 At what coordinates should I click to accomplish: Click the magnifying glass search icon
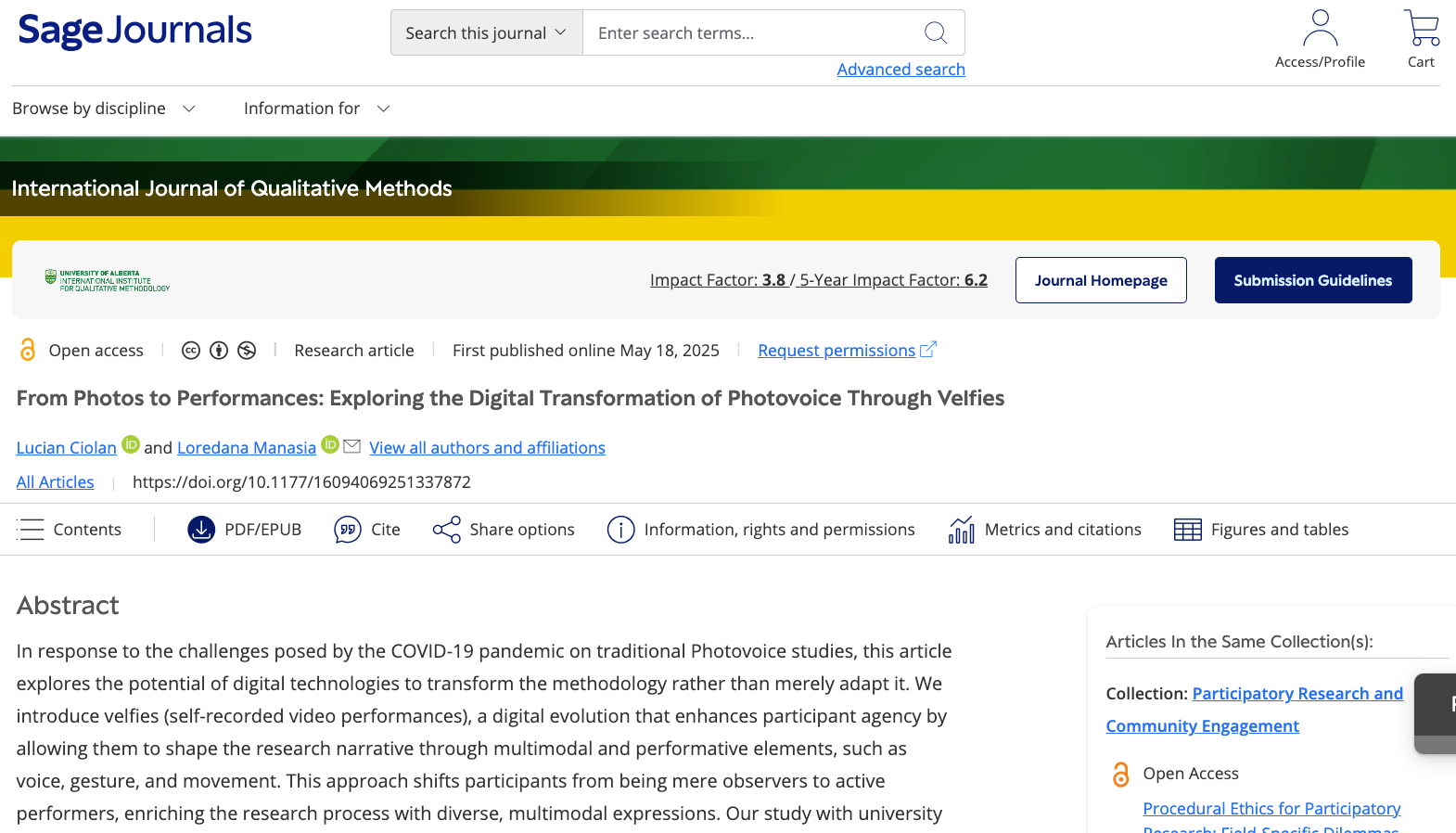(x=936, y=33)
